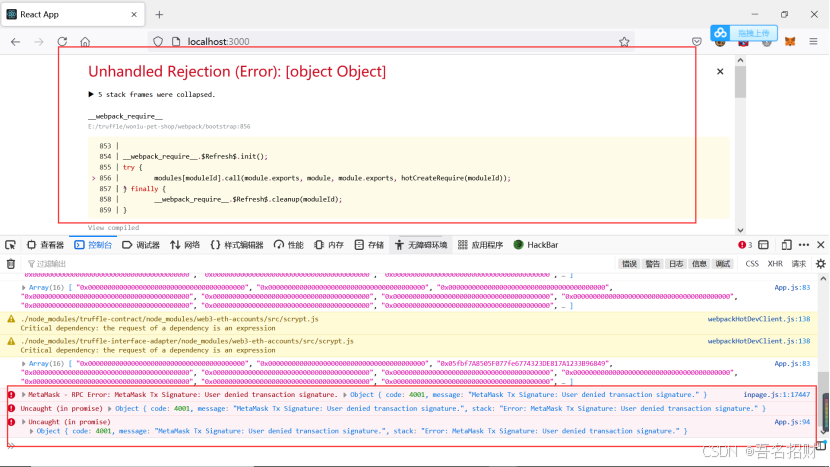Open the Firefox hamburger menu
This screenshot has height=467, width=830.
point(814,41)
